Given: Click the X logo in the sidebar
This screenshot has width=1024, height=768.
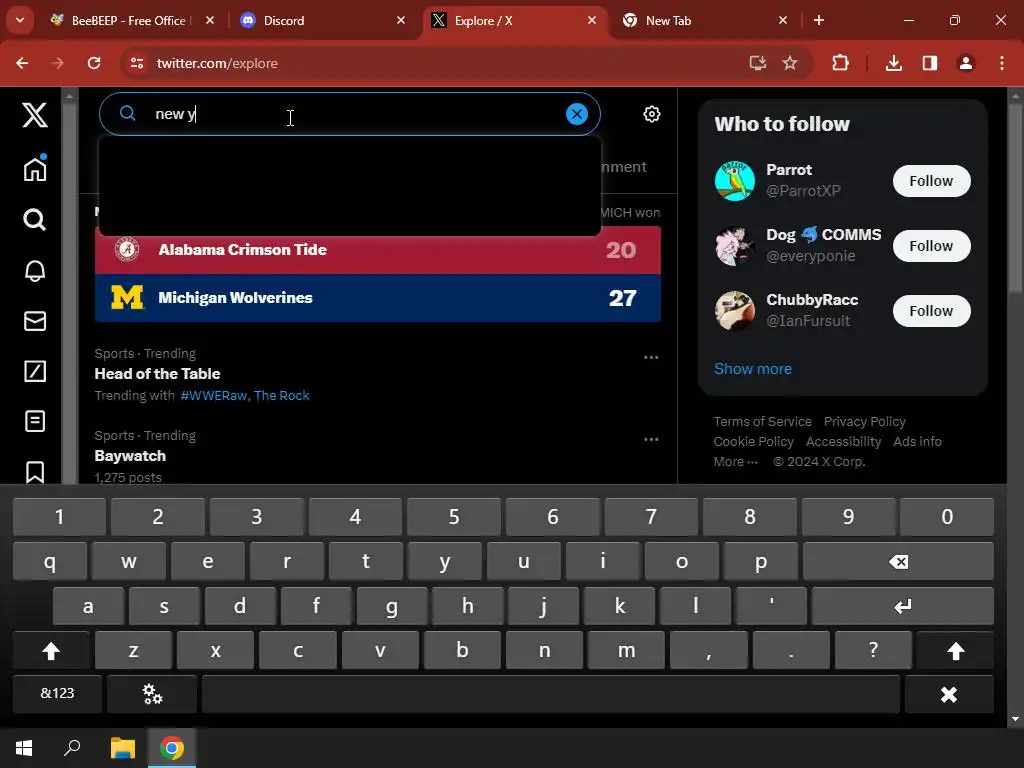Looking at the screenshot, I should point(35,115).
